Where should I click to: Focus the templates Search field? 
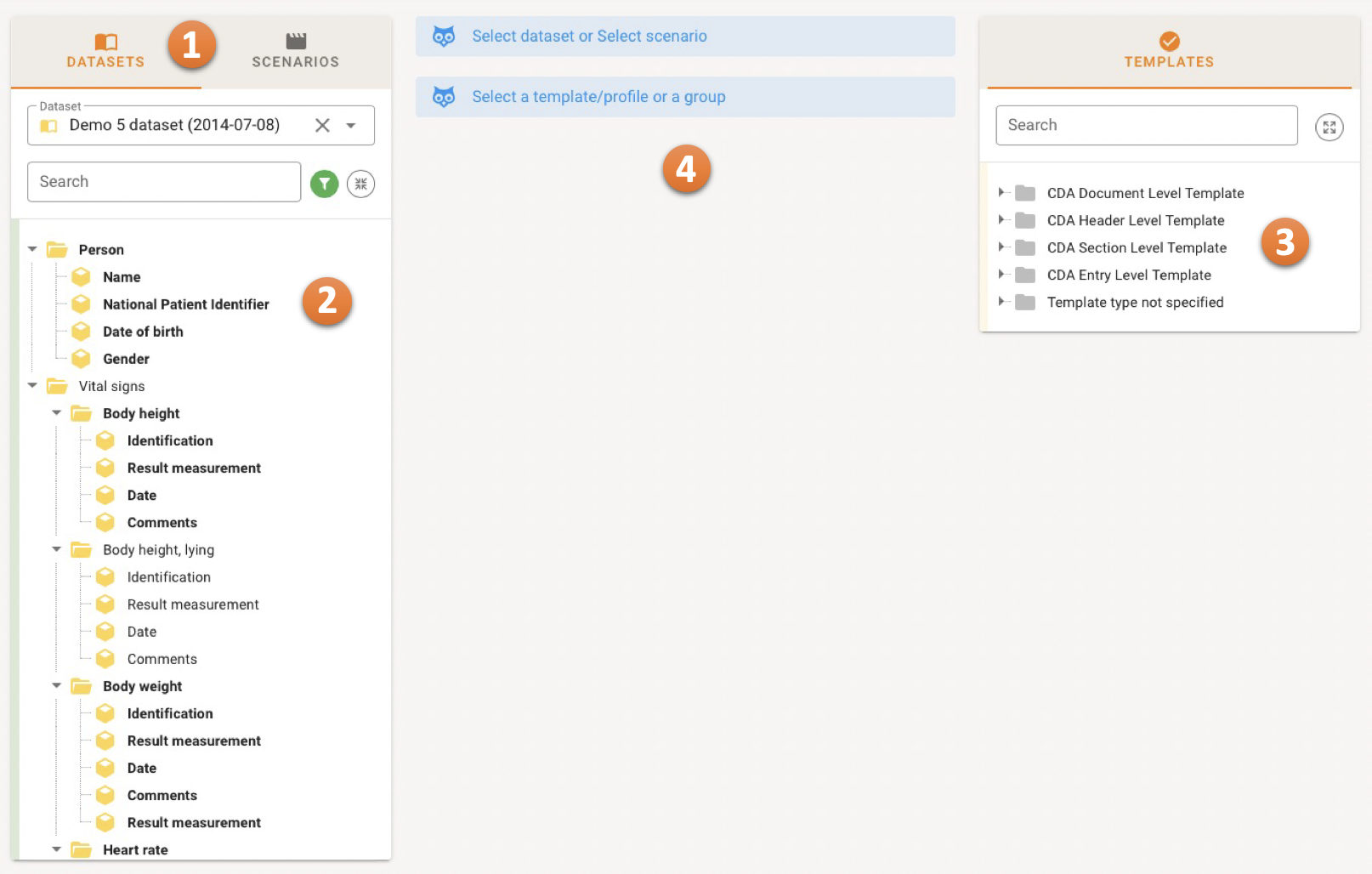point(1146,126)
